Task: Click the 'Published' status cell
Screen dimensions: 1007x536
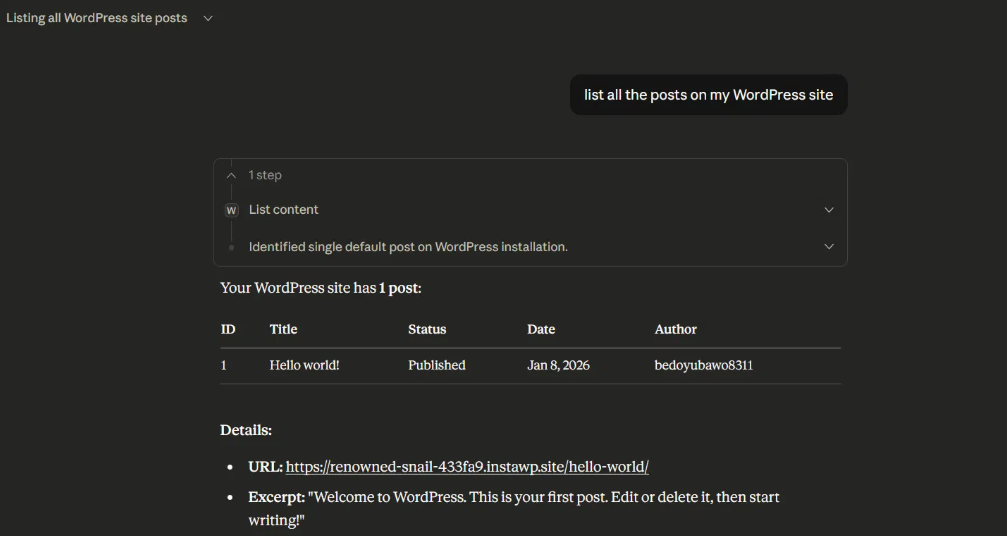Action: click(x=437, y=365)
